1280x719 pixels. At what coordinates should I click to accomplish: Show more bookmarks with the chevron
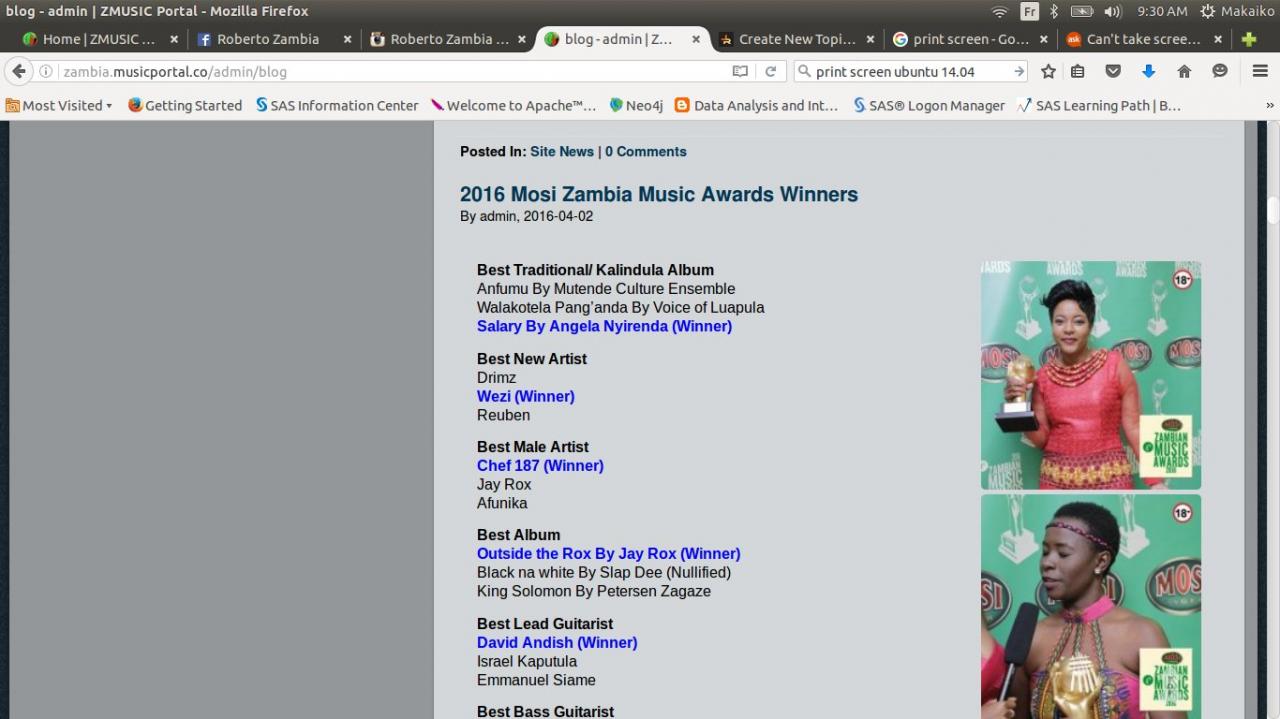coord(1270,105)
